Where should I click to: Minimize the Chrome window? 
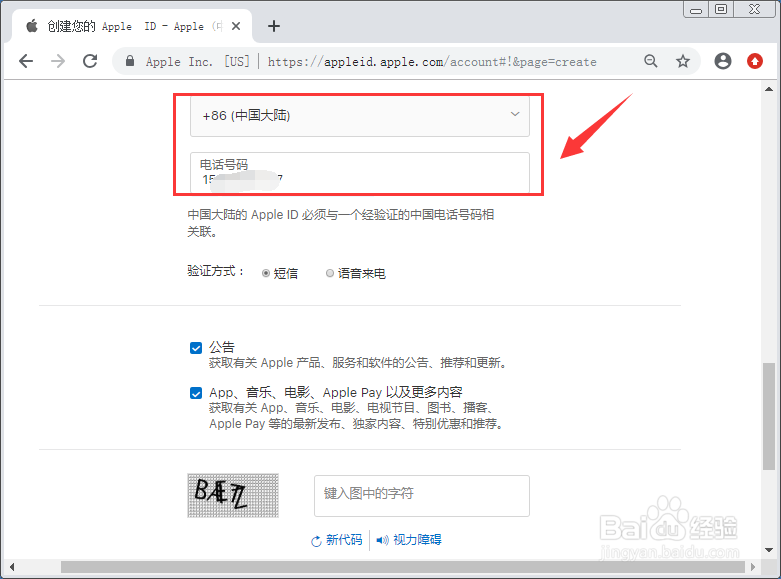(696, 9)
